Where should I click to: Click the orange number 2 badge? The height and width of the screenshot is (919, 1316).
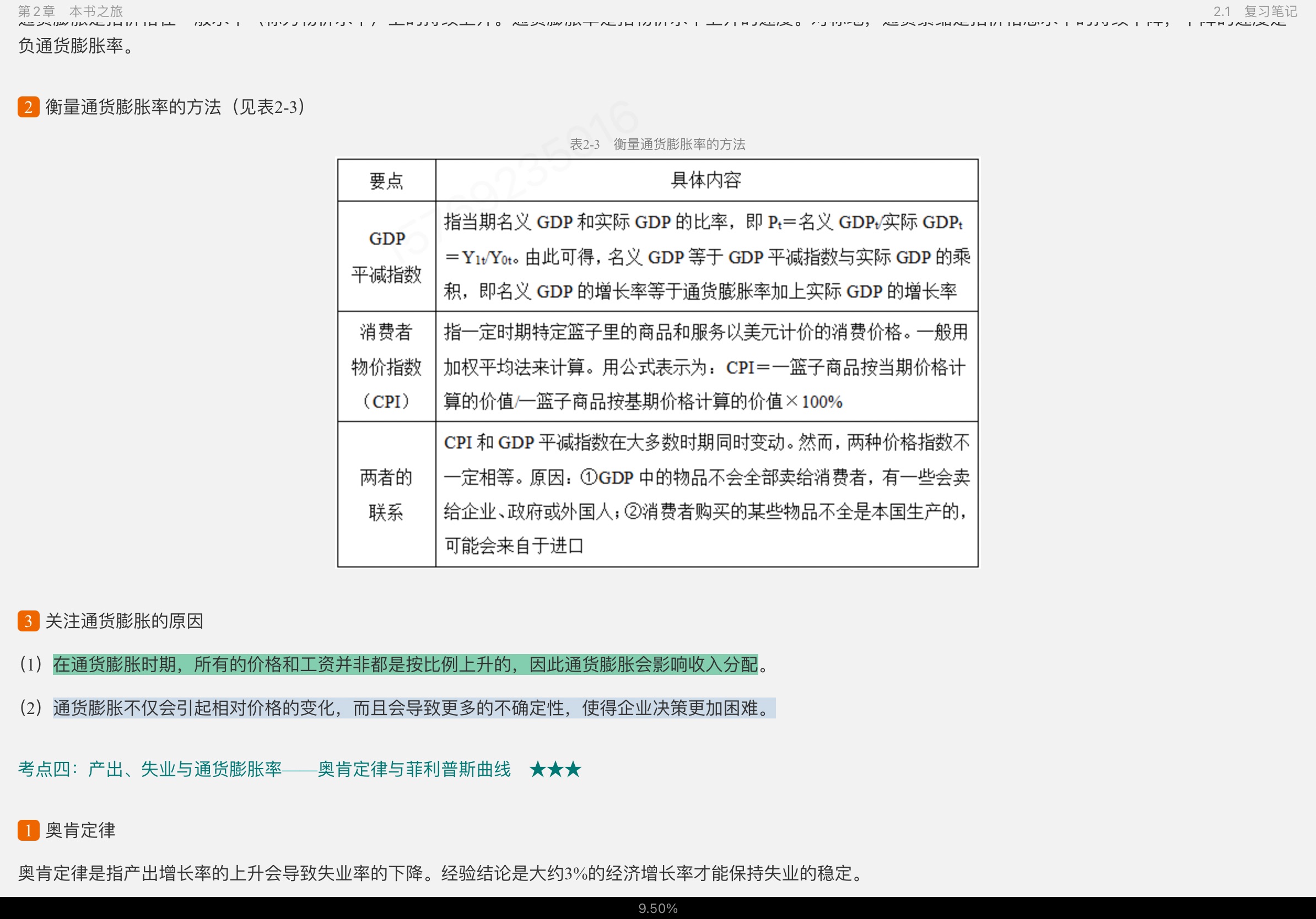click(x=28, y=107)
